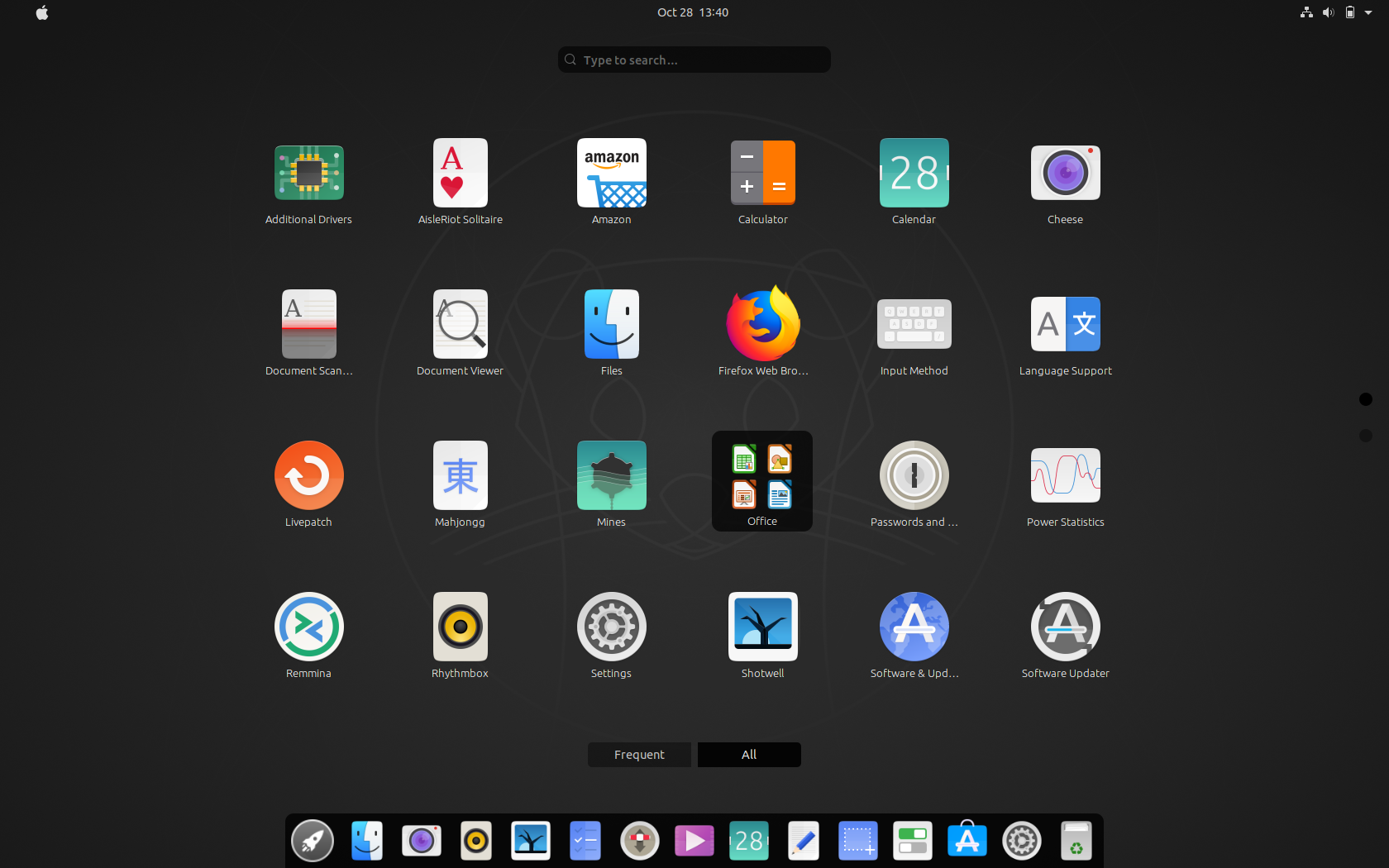Open Software Updater

point(1066,627)
